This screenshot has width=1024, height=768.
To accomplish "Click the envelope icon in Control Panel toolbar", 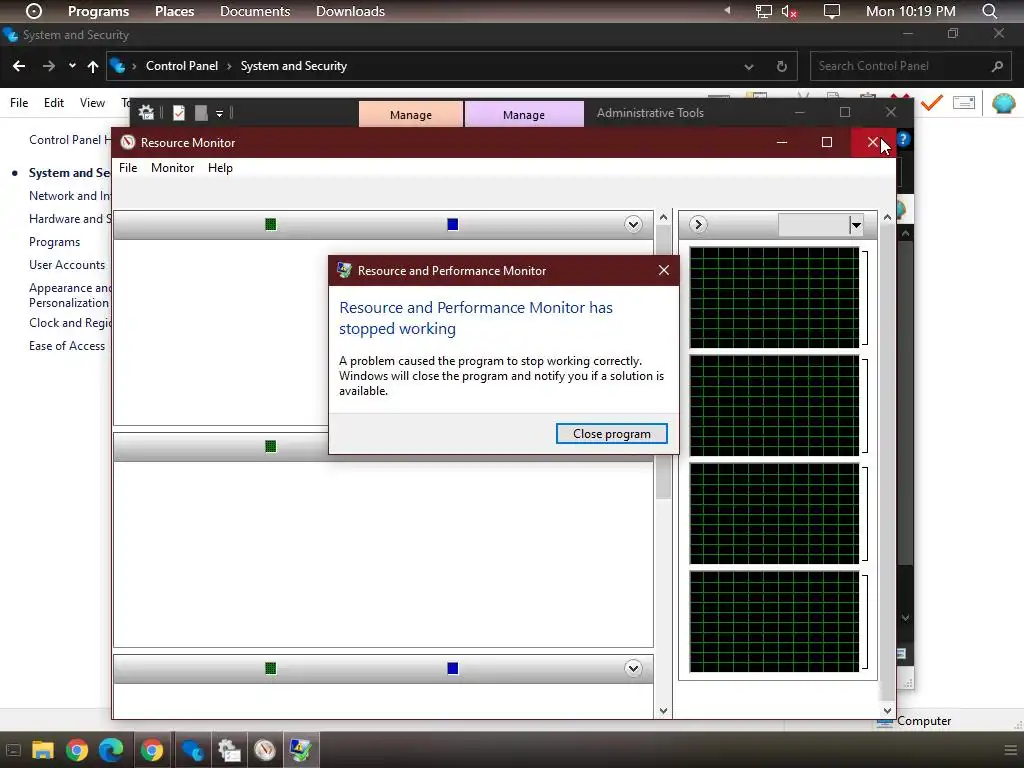I will [x=964, y=103].
